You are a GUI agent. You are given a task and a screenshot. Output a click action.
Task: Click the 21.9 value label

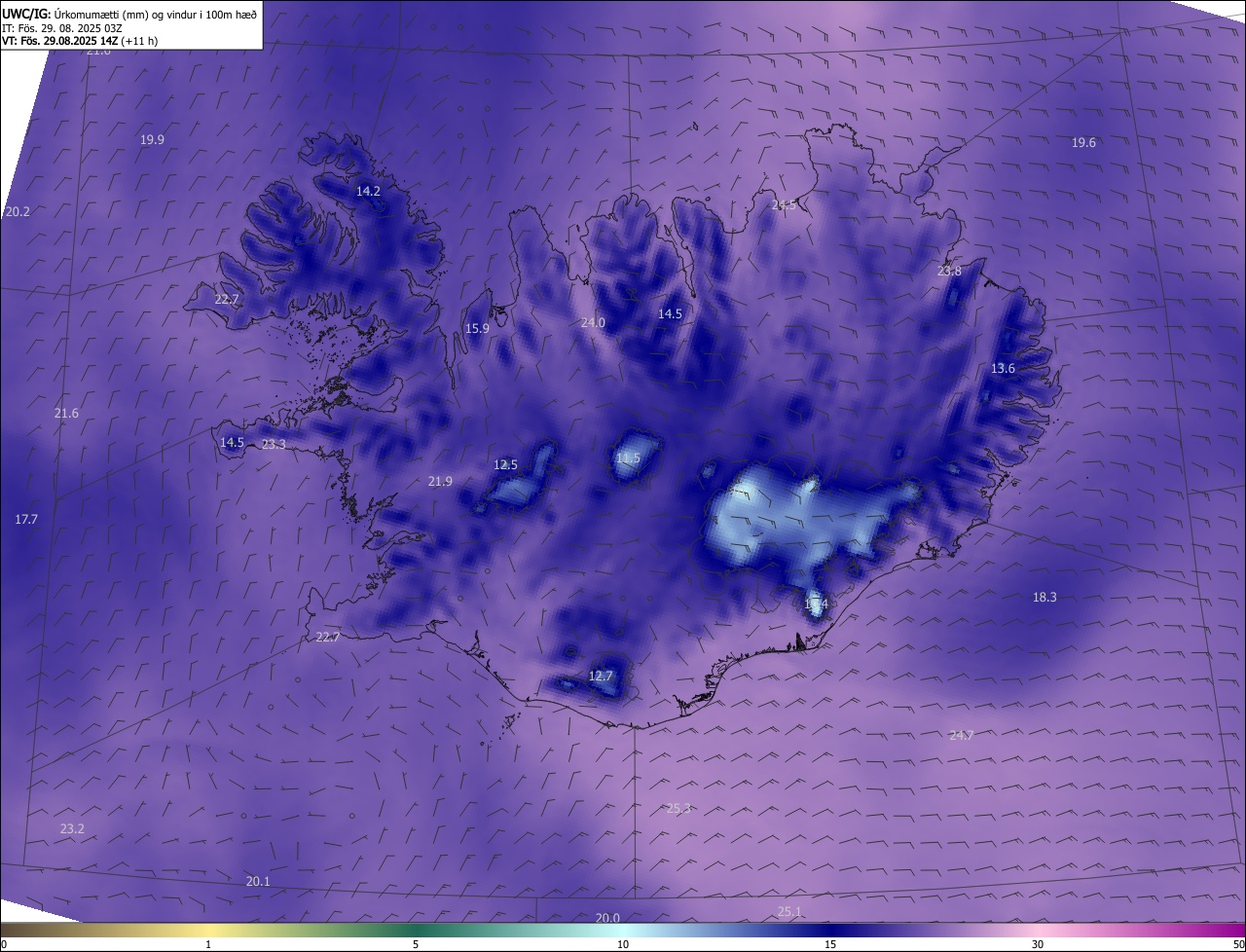440,482
